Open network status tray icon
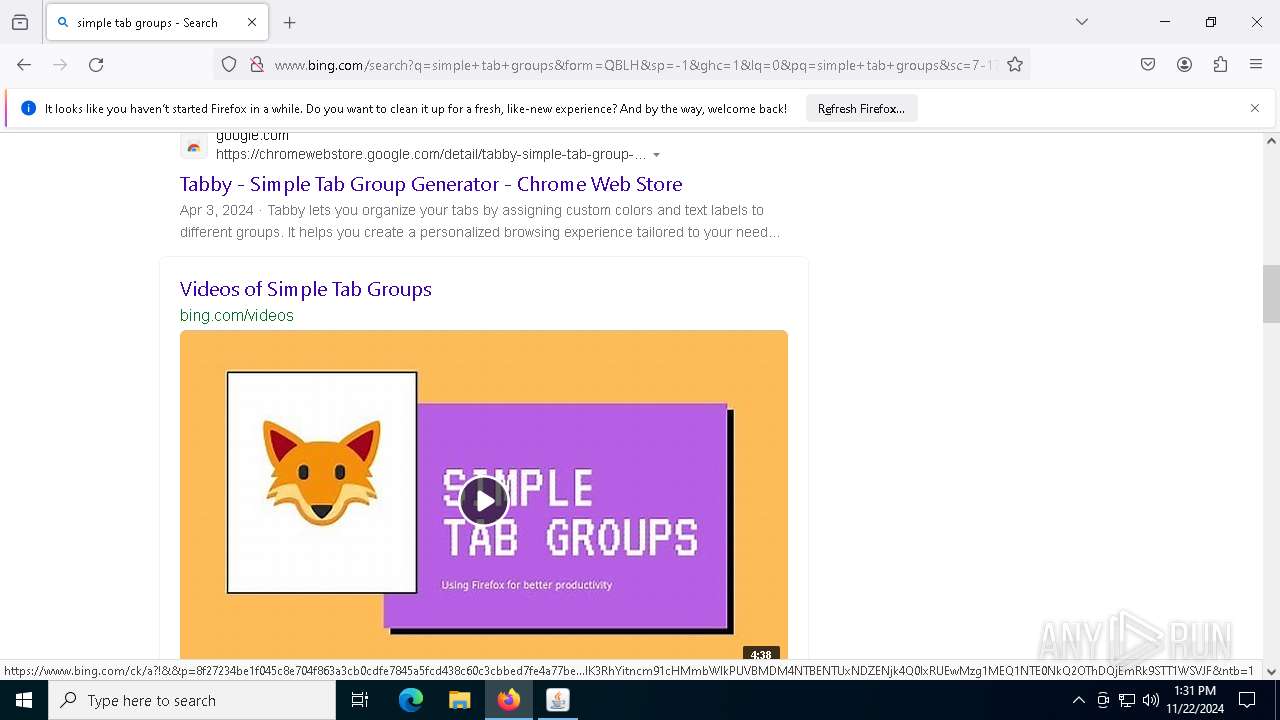 [1127, 700]
